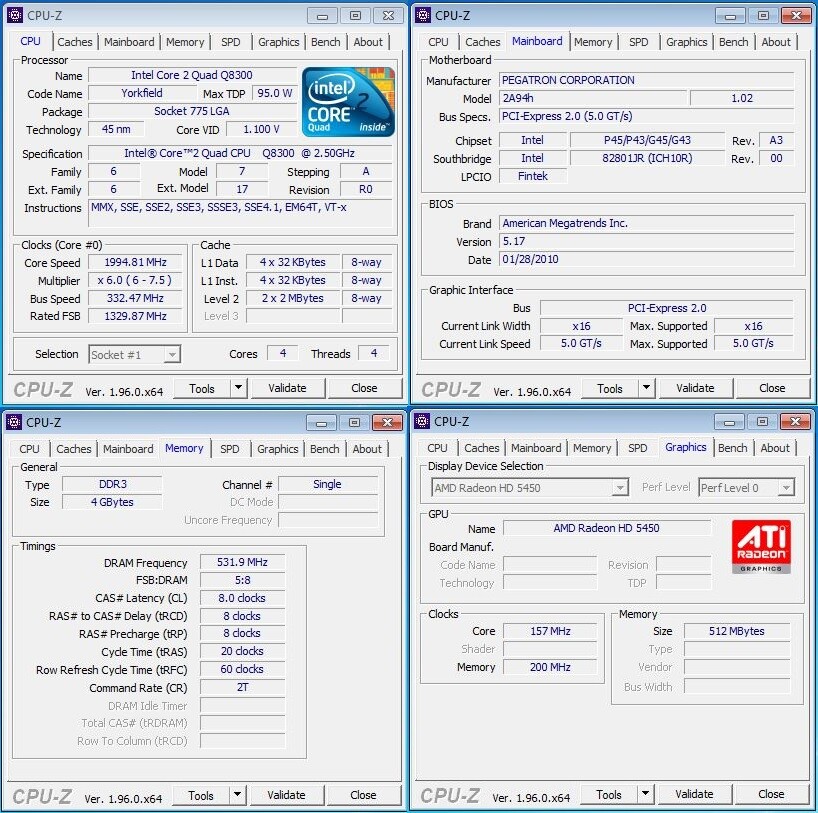Click the Close button in the Graphics window
Screen dimensions: 818x813
[x=771, y=794]
